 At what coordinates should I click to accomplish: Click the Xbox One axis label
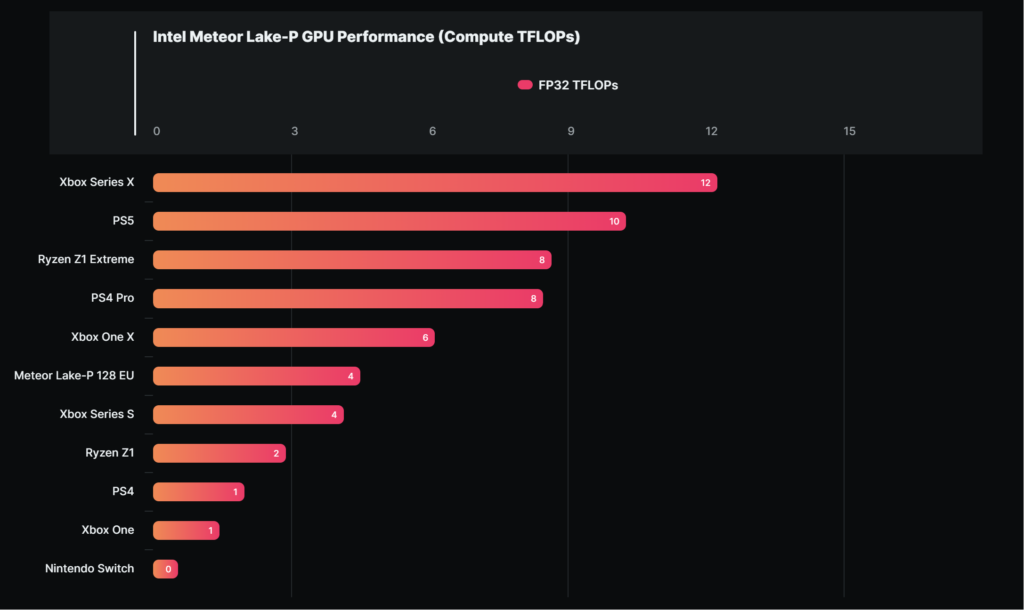108,530
